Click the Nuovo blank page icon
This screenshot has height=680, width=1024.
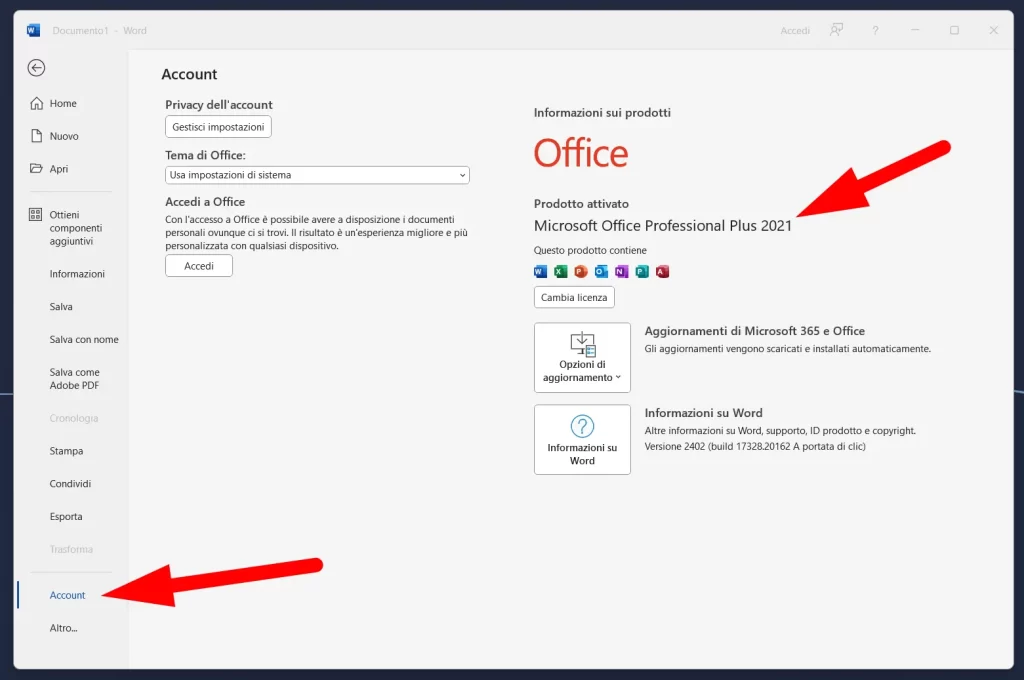coord(37,136)
